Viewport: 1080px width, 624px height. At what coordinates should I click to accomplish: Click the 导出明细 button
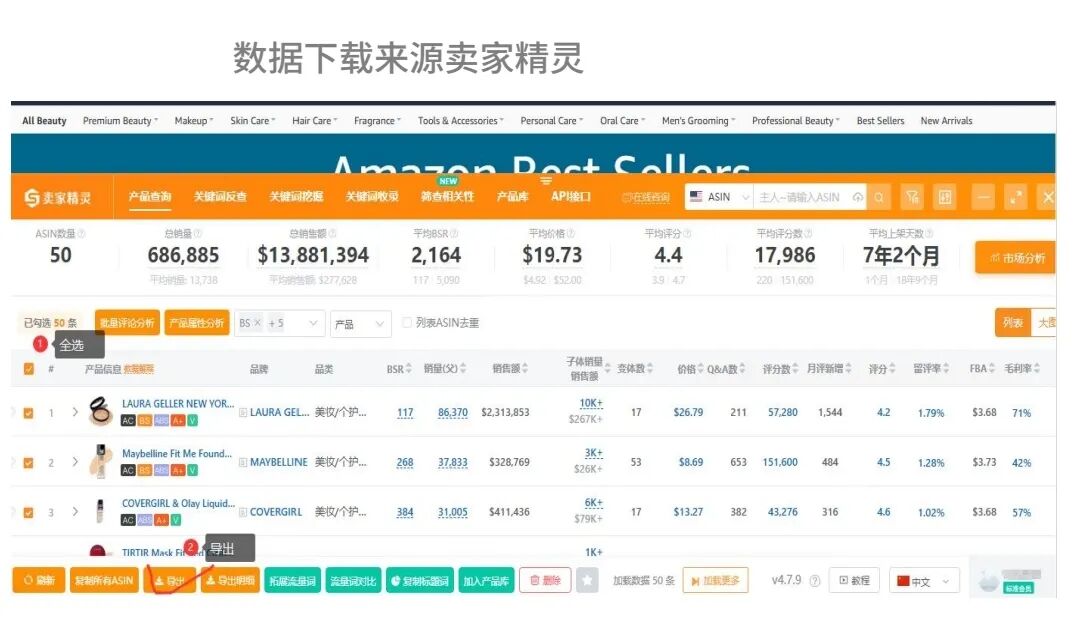coord(230,581)
